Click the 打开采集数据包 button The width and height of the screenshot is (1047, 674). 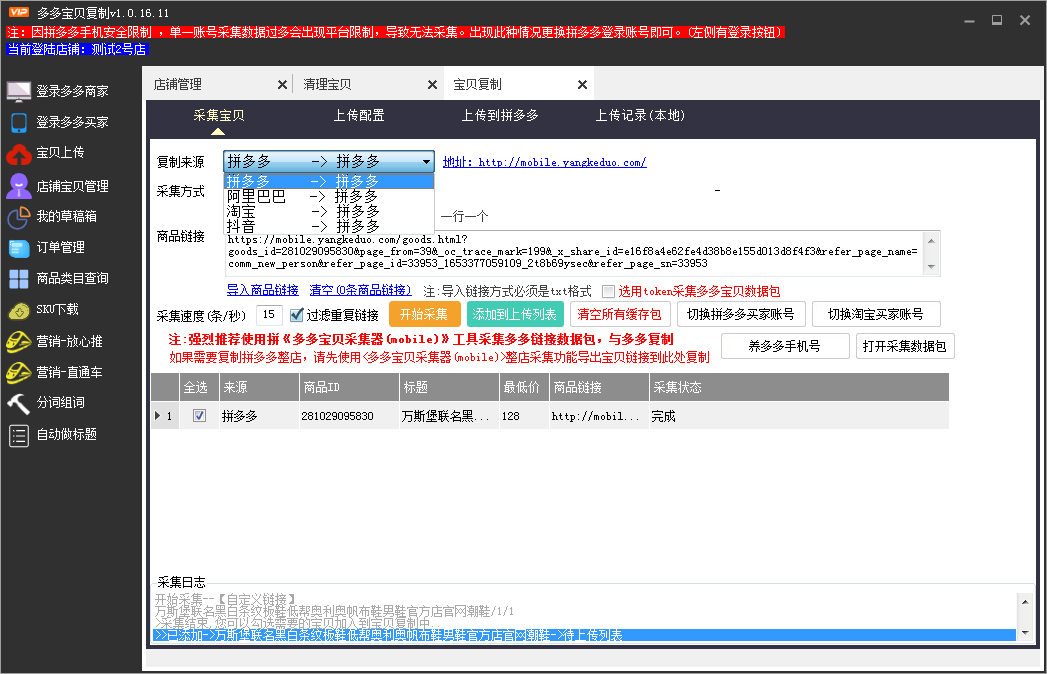click(905, 346)
